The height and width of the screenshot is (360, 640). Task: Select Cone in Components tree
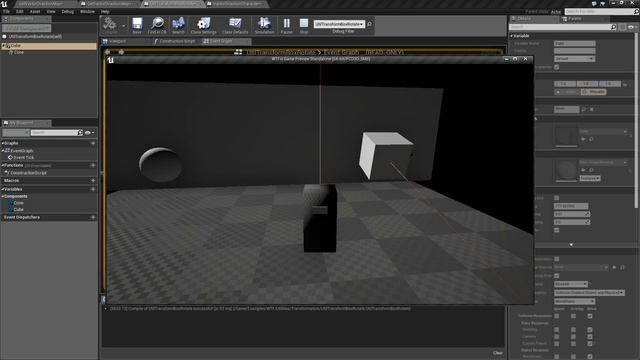click(x=19, y=53)
